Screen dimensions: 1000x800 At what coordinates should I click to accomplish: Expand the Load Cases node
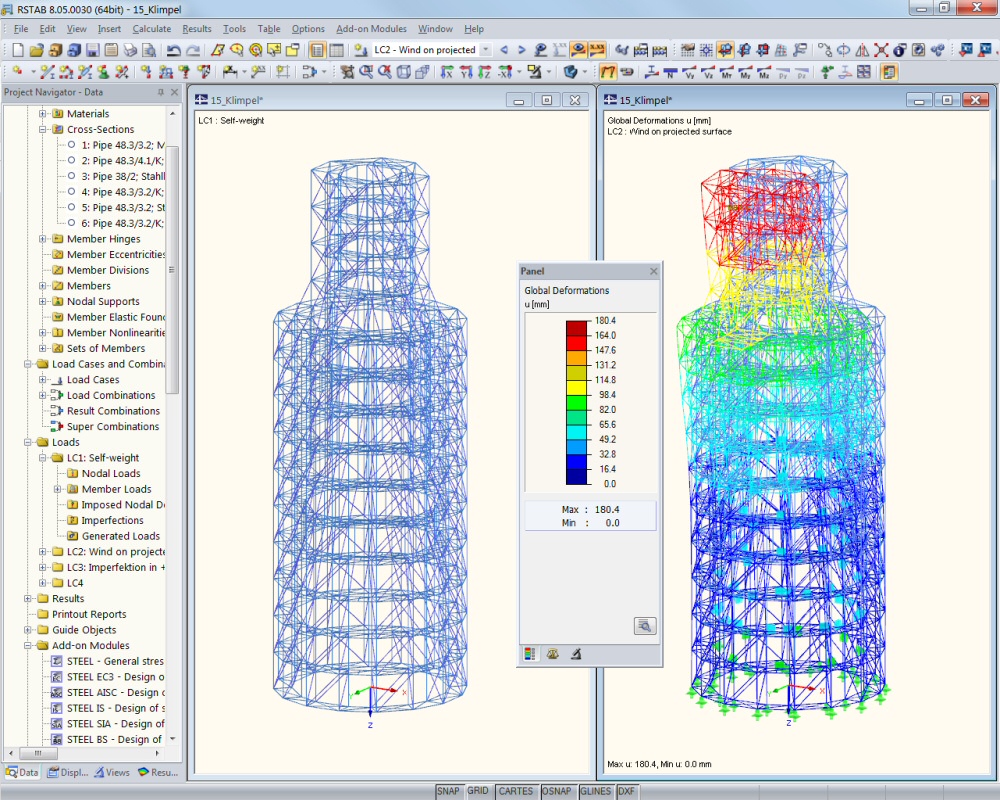(x=43, y=380)
